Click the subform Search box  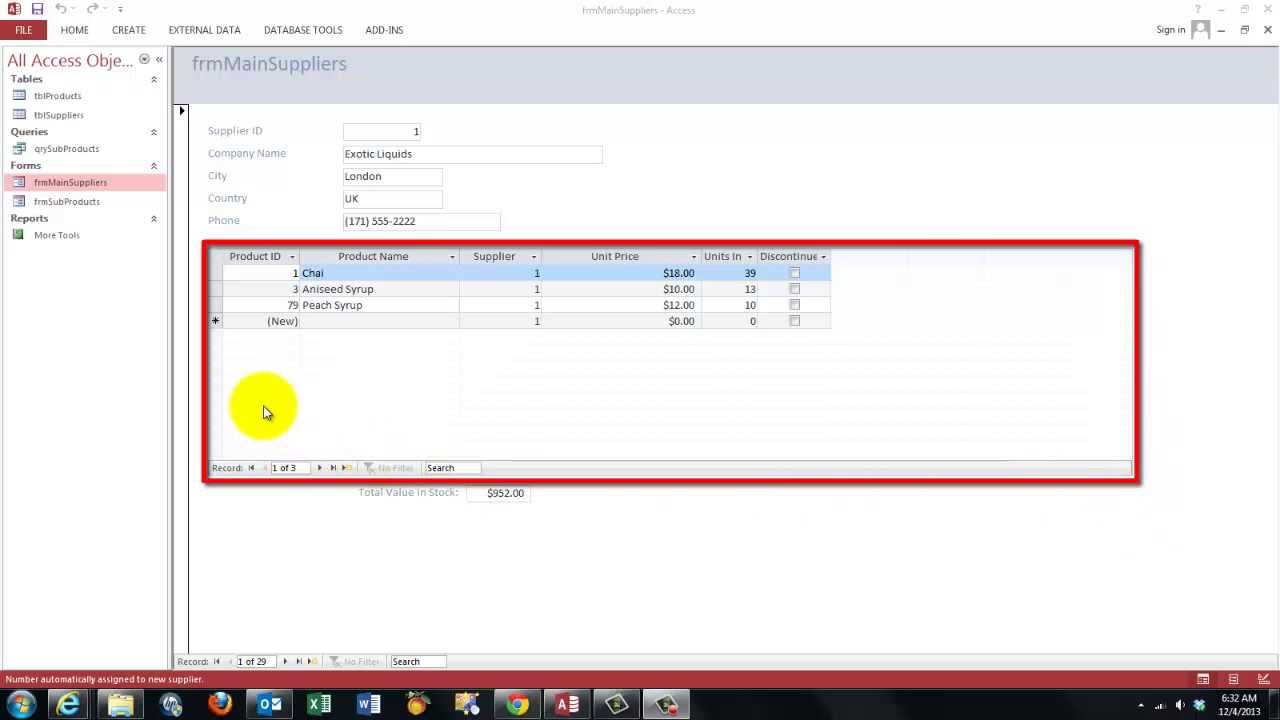452,468
